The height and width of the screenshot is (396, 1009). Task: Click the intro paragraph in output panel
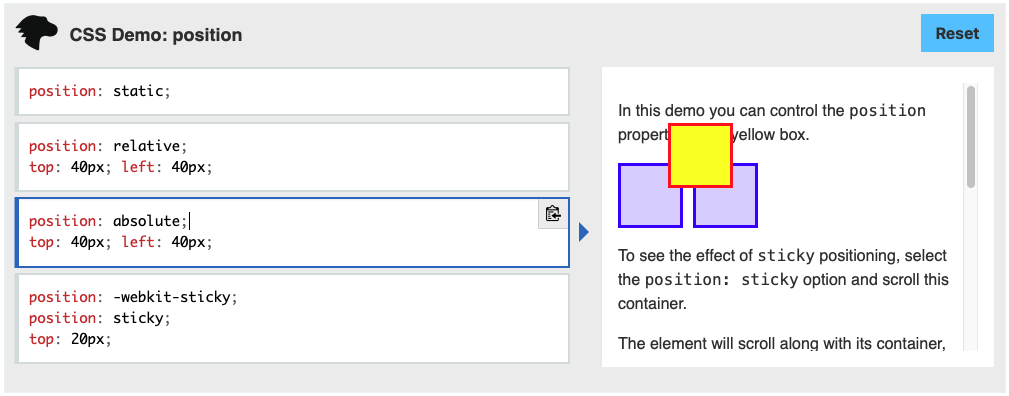click(x=772, y=123)
